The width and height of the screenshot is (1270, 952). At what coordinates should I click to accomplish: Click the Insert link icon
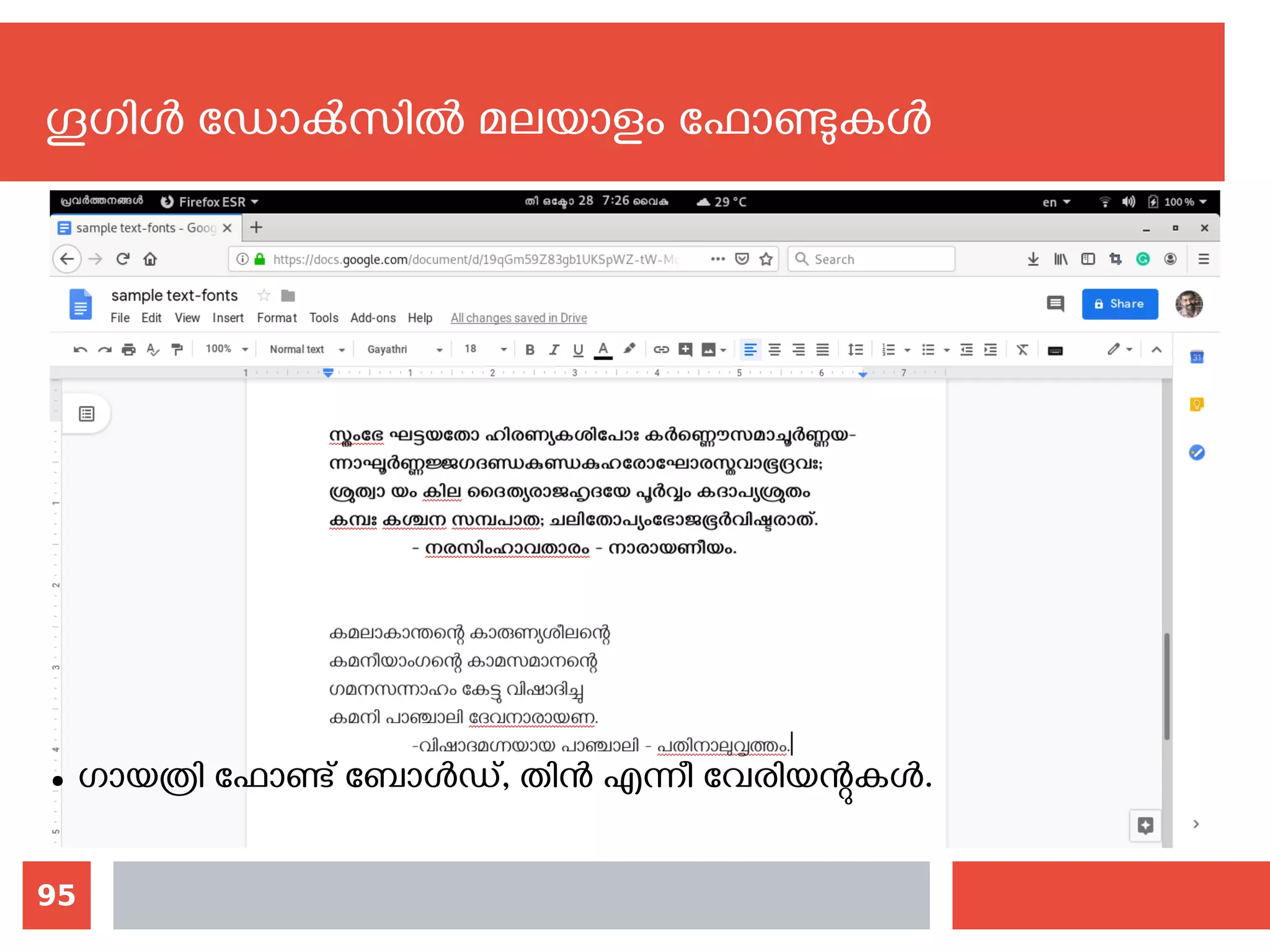tap(661, 350)
